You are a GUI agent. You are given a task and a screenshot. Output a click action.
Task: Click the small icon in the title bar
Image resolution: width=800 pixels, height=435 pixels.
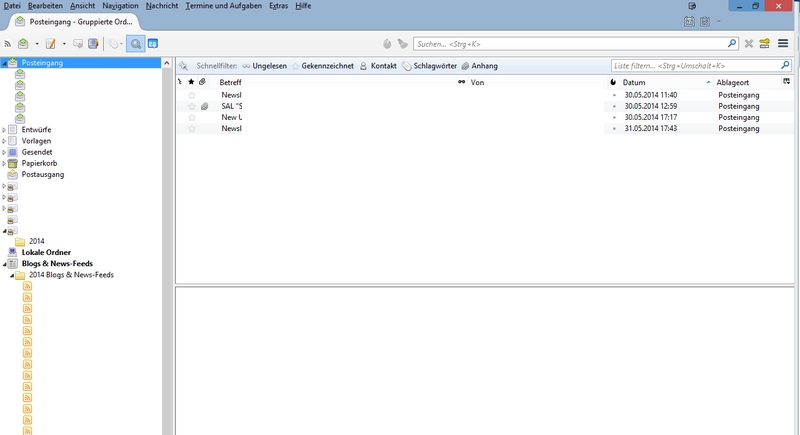(692, 6)
